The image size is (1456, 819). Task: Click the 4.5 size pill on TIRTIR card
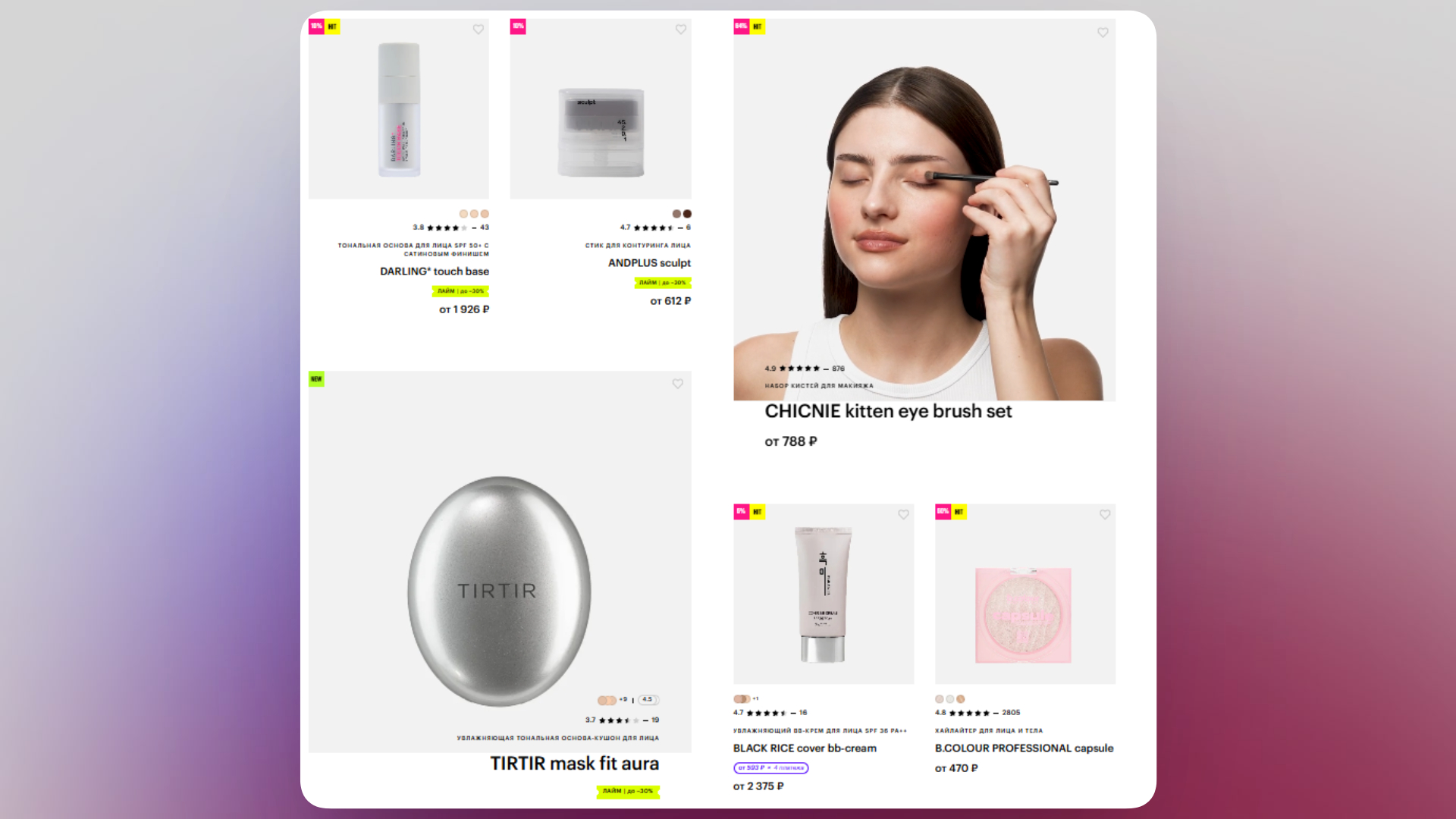point(648,700)
